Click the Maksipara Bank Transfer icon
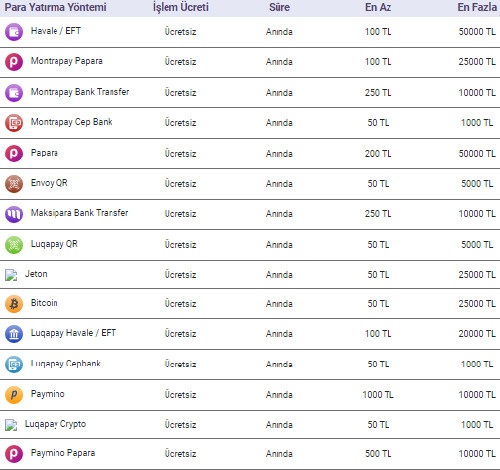This screenshot has height=470, width=500. point(14,214)
